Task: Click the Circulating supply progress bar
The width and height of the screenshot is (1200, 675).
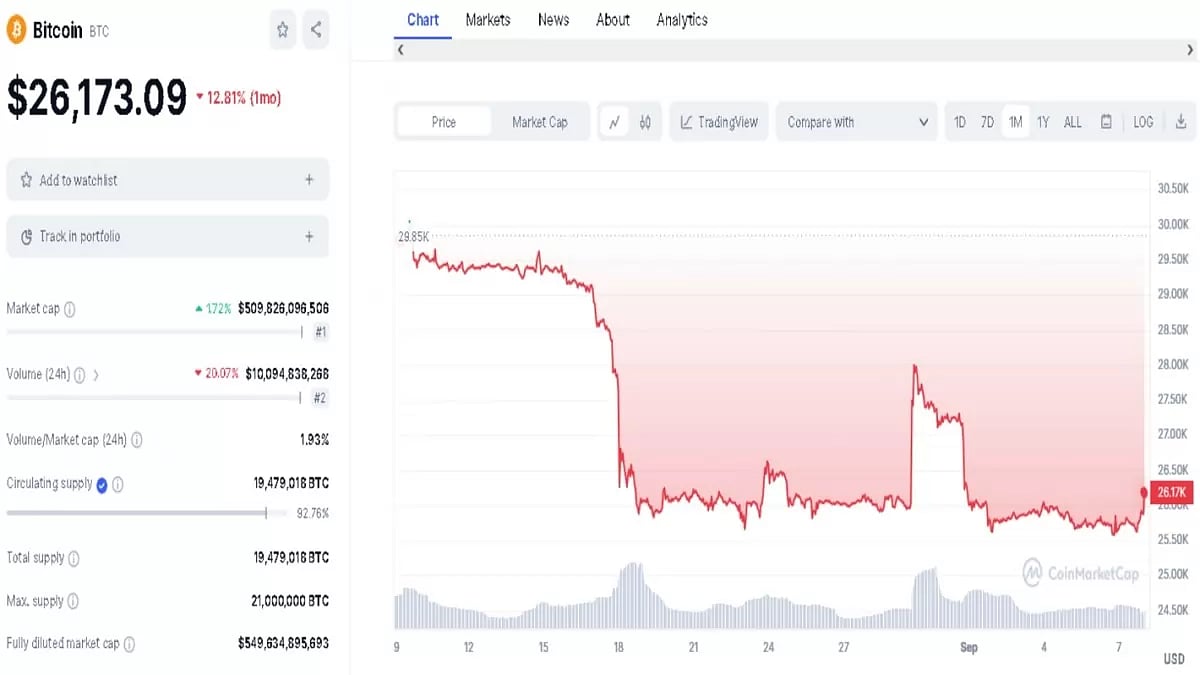Action: tap(136, 513)
